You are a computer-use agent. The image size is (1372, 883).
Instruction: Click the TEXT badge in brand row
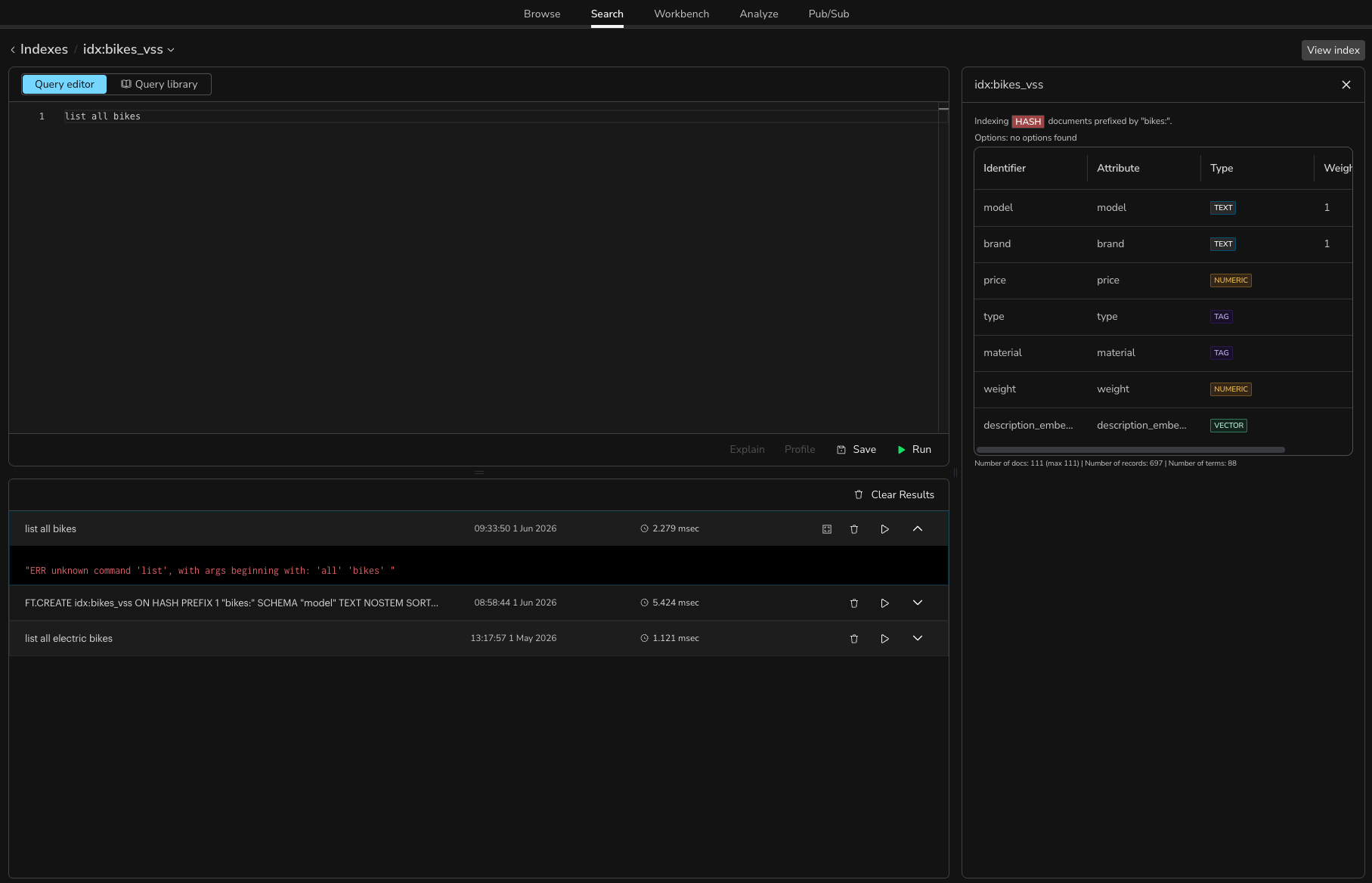(1223, 244)
